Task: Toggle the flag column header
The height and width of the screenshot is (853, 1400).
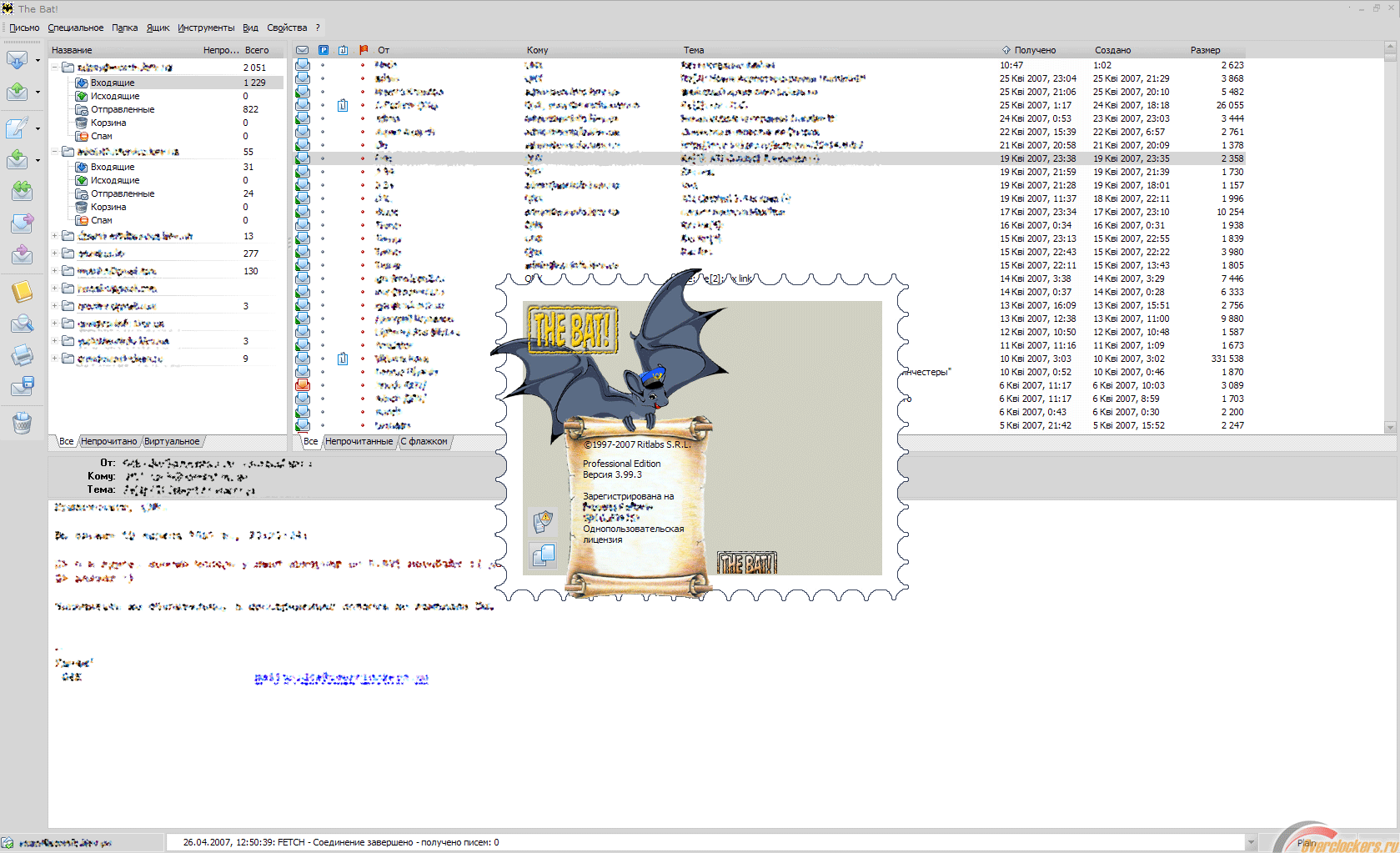Action: point(364,50)
